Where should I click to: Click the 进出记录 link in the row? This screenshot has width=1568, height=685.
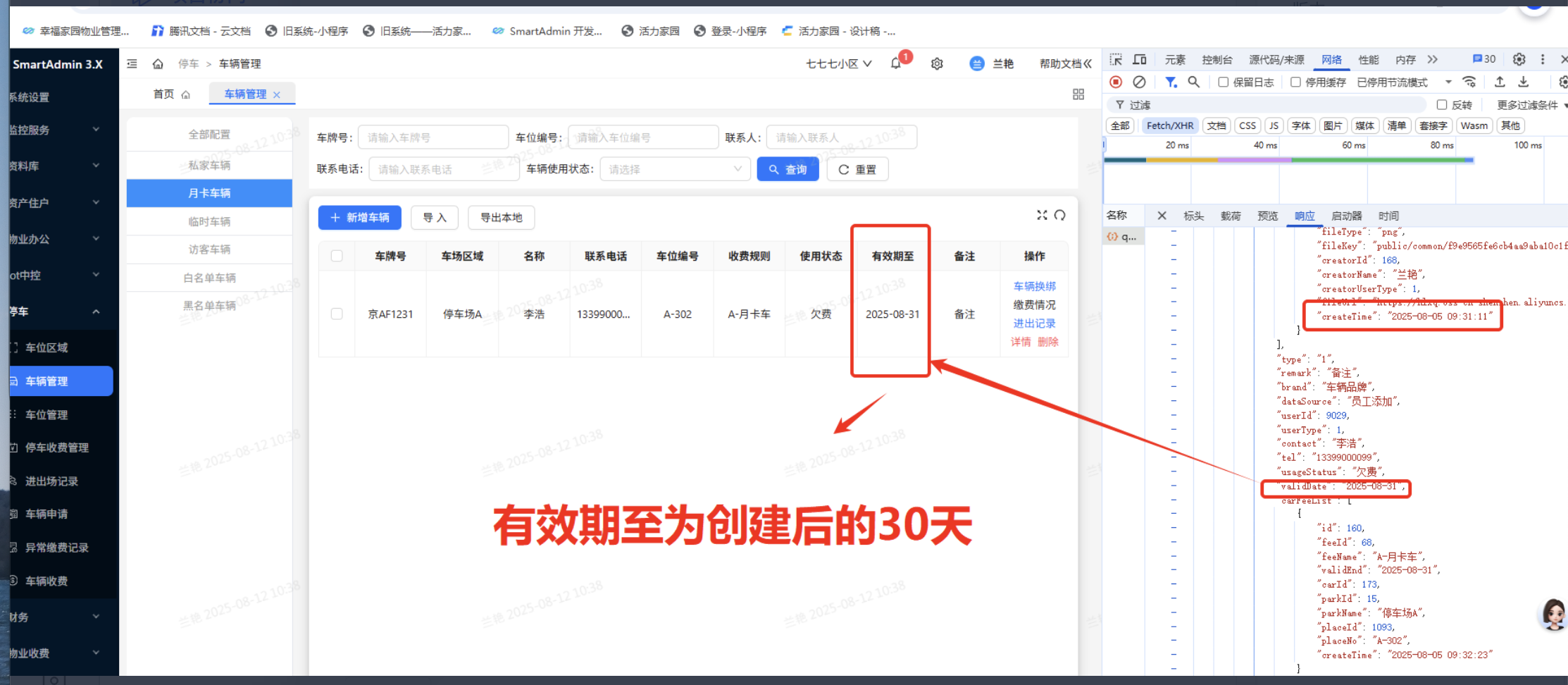point(1034,323)
